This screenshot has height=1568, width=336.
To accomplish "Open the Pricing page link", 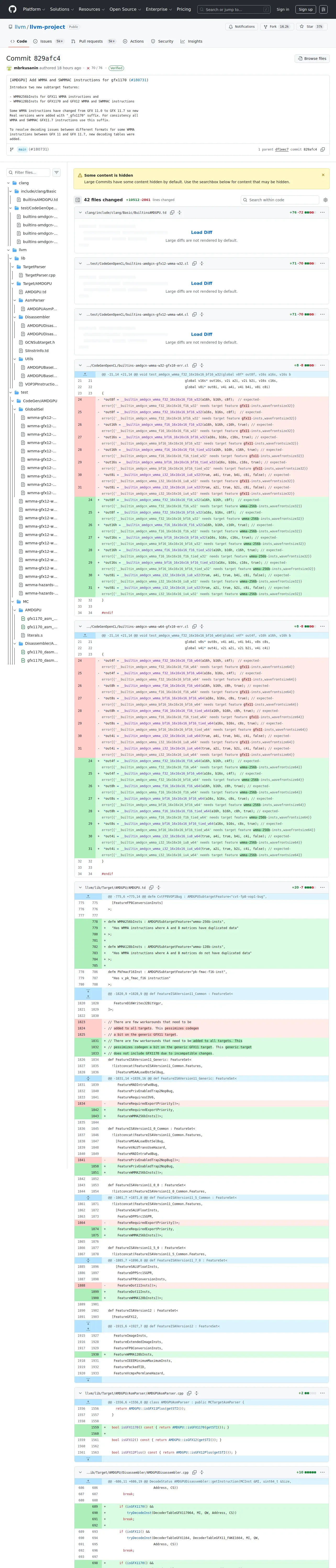I will (x=183, y=9).
